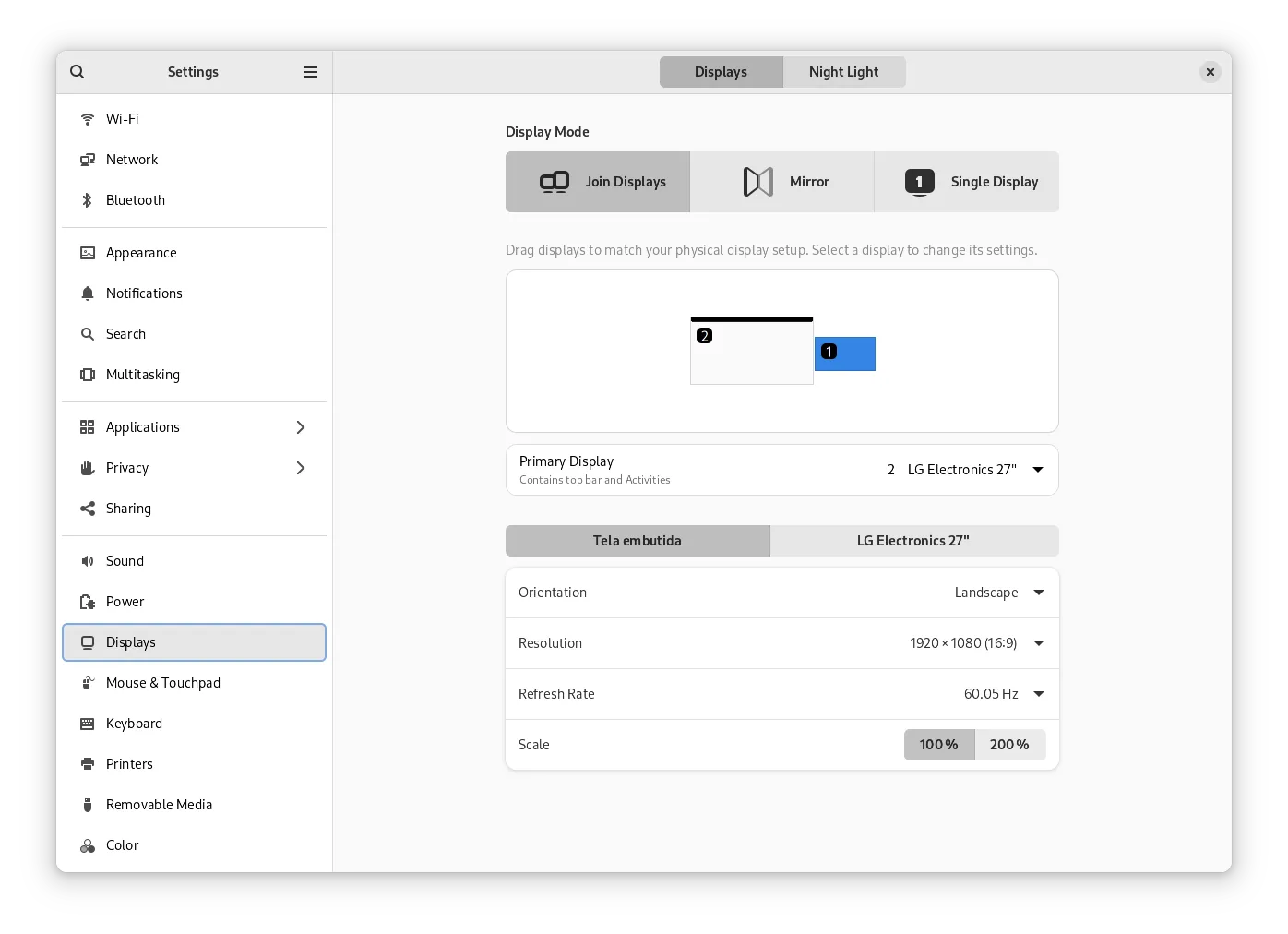1288x934 pixels.
Task: Open Sound settings via speaker icon
Action: click(88, 561)
